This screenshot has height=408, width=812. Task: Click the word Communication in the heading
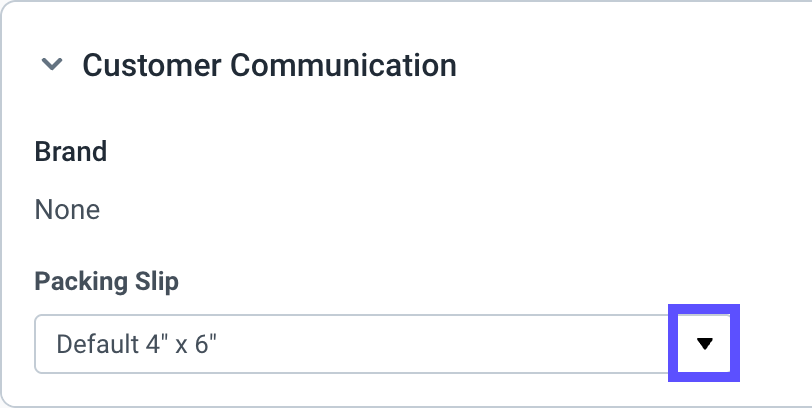[x=343, y=65]
